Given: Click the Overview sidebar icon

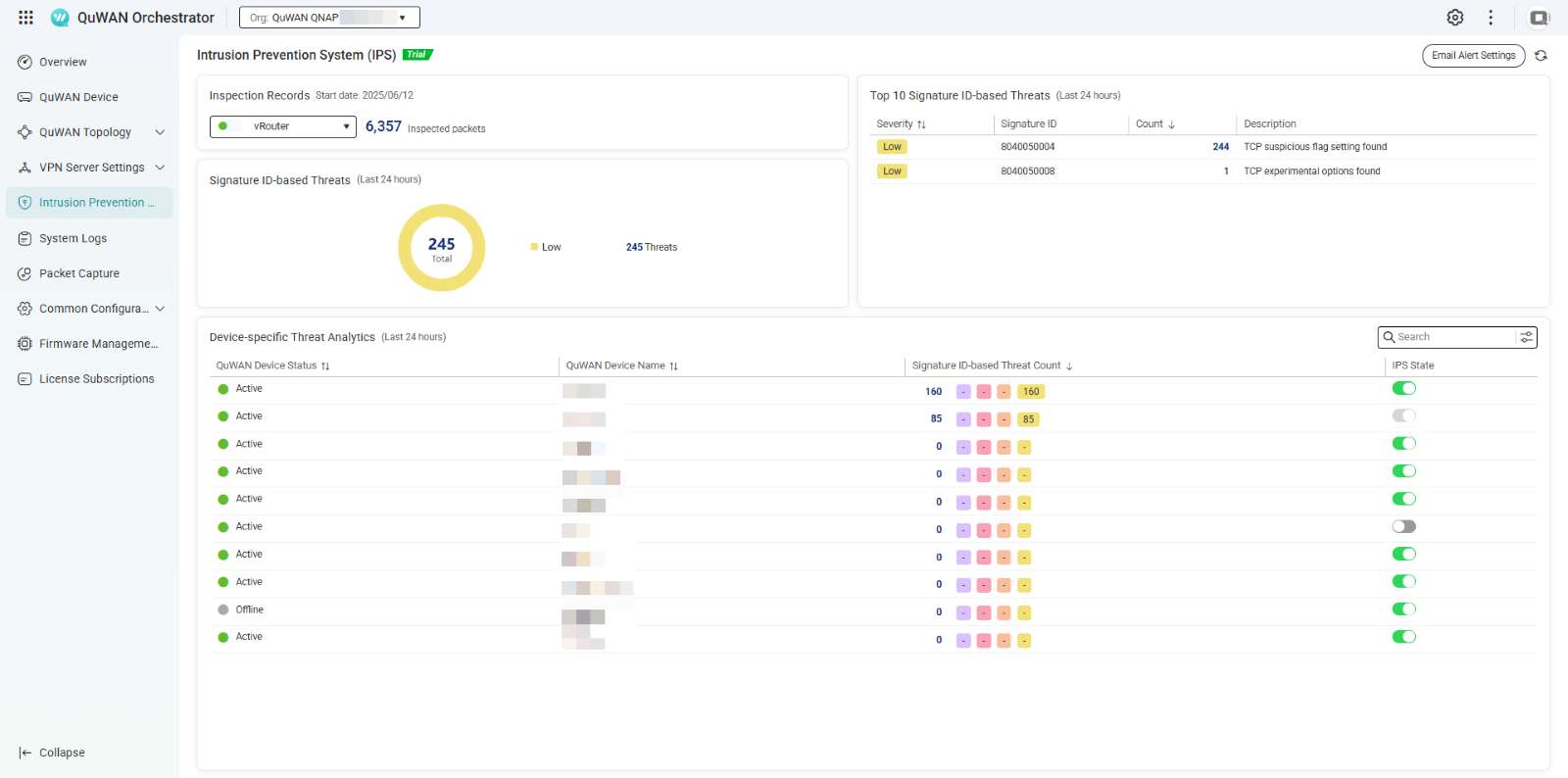Looking at the screenshot, I should [24, 62].
